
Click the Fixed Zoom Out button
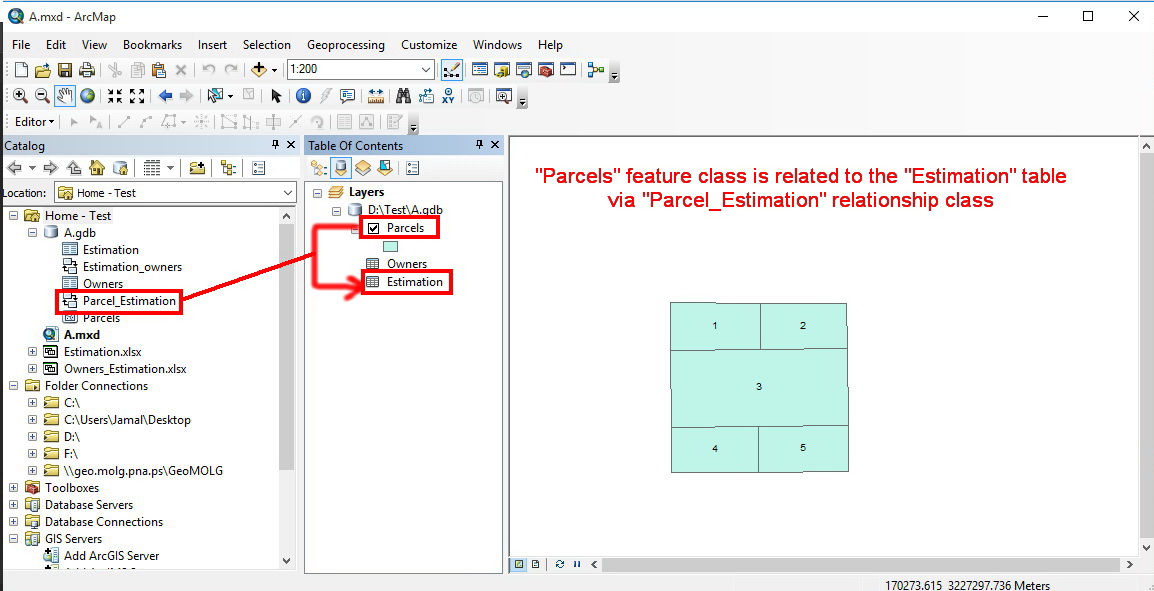(x=137, y=96)
